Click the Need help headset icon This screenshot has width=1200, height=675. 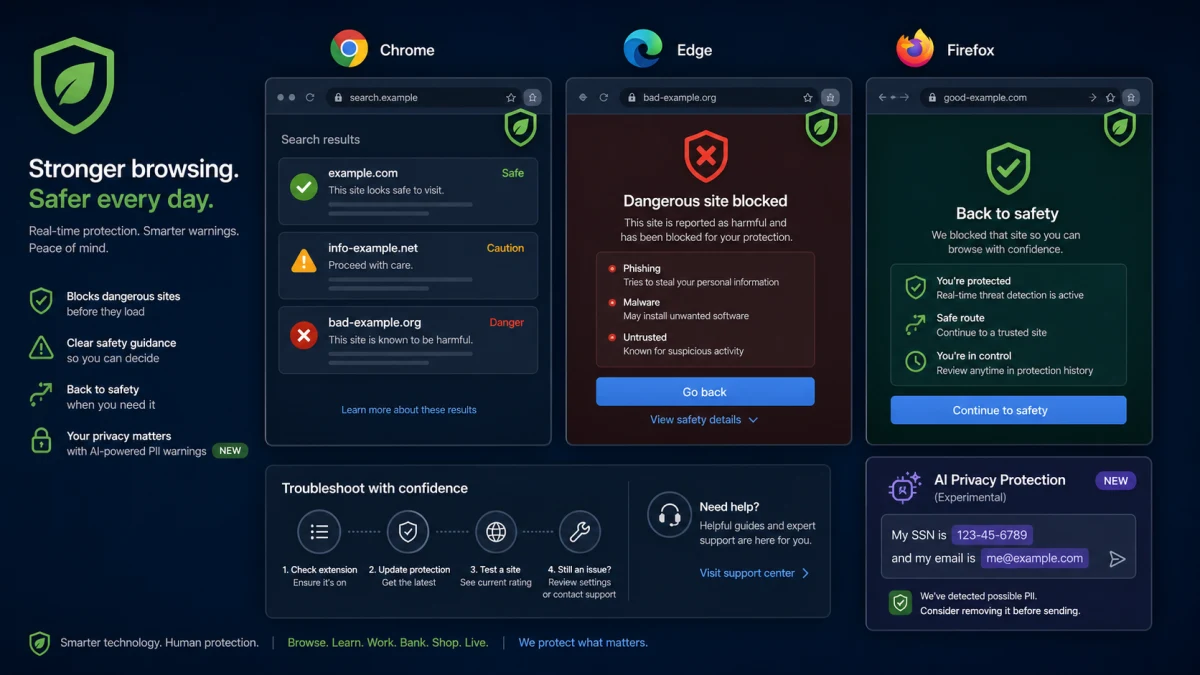[670, 515]
